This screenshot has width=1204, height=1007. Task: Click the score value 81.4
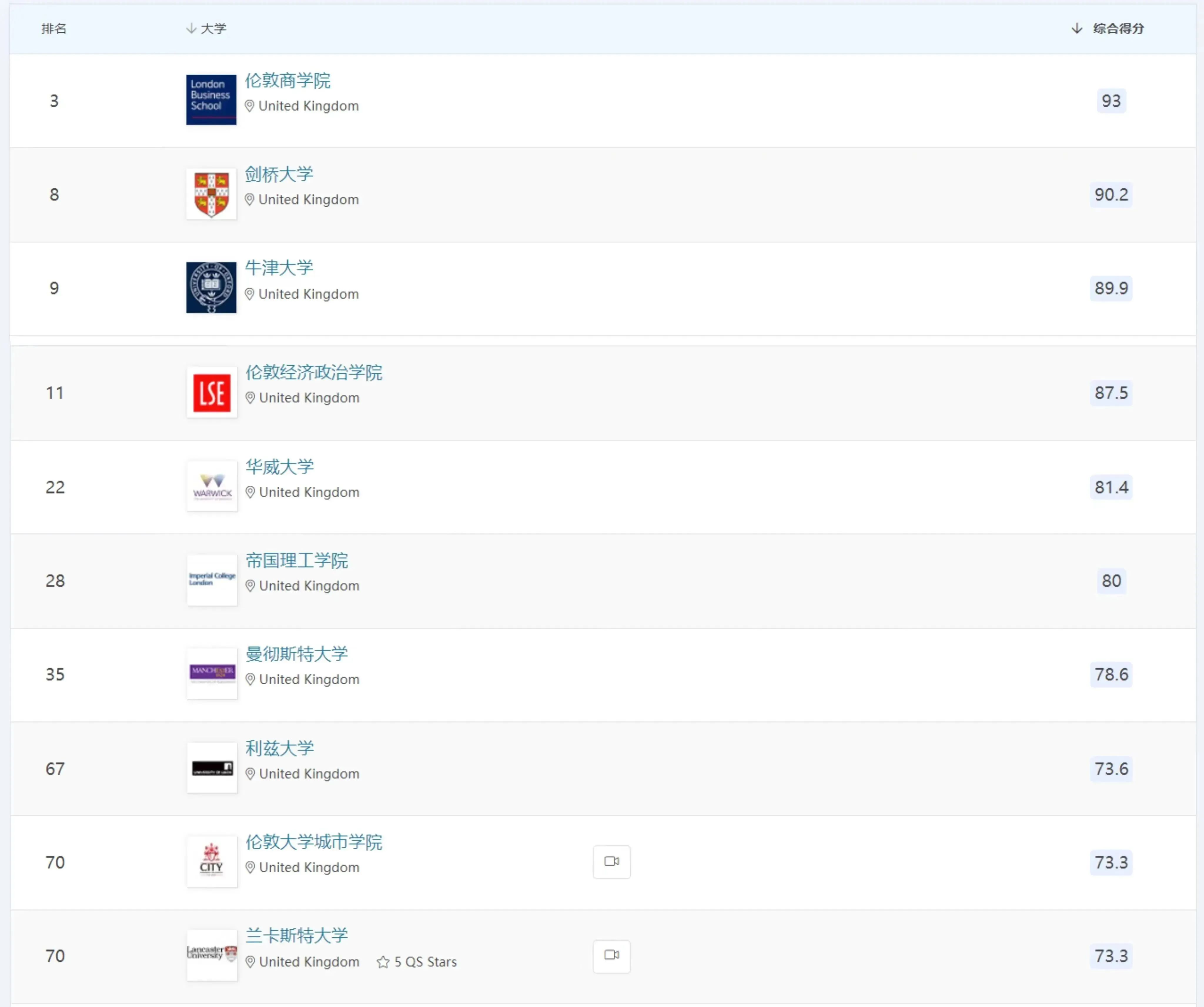point(1111,487)
